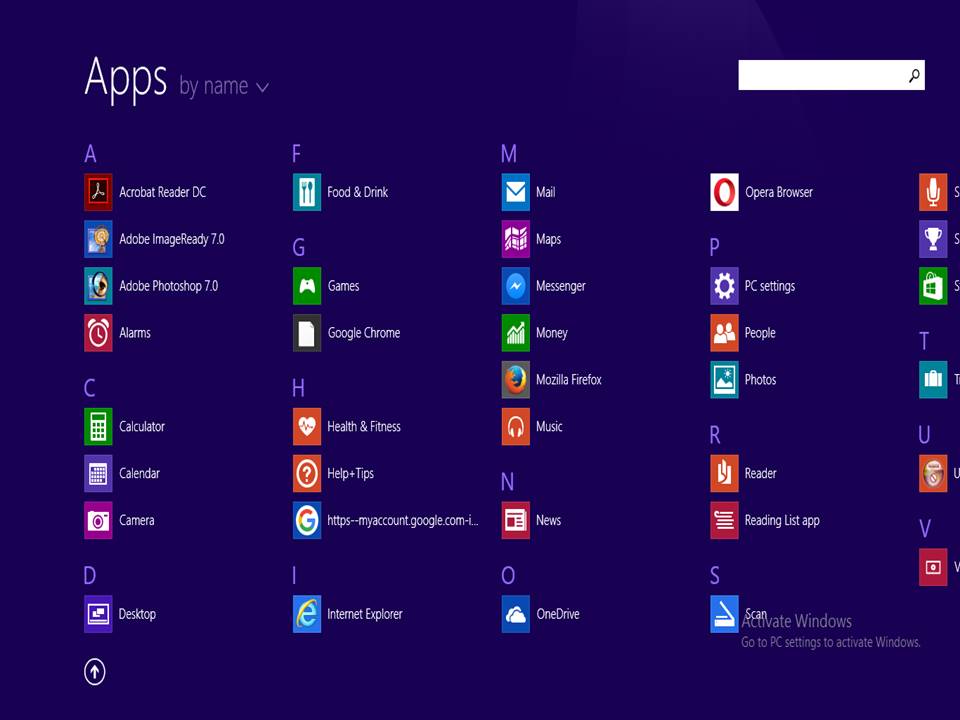Screen dimensions: 960x720
Task: Launch the Scan app icon
Action: pyautogui.click(x=724, y=614)
